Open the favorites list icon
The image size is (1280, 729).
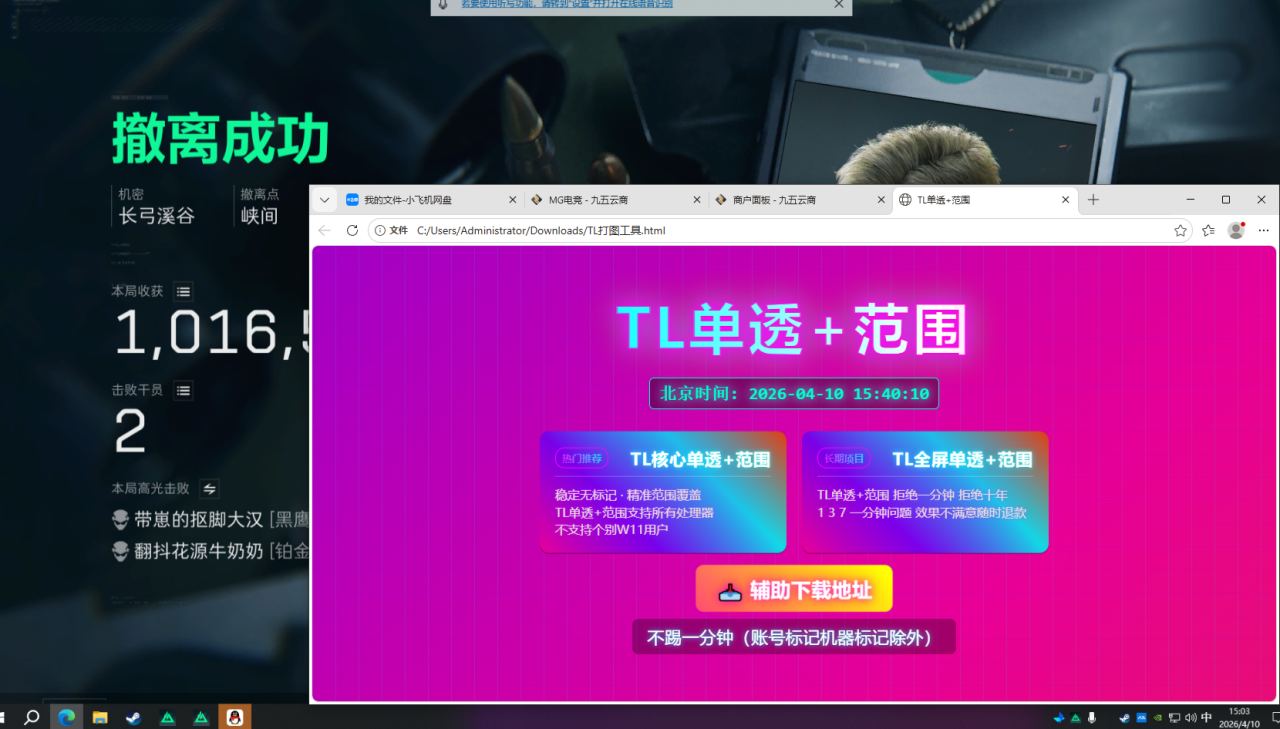1208,230
